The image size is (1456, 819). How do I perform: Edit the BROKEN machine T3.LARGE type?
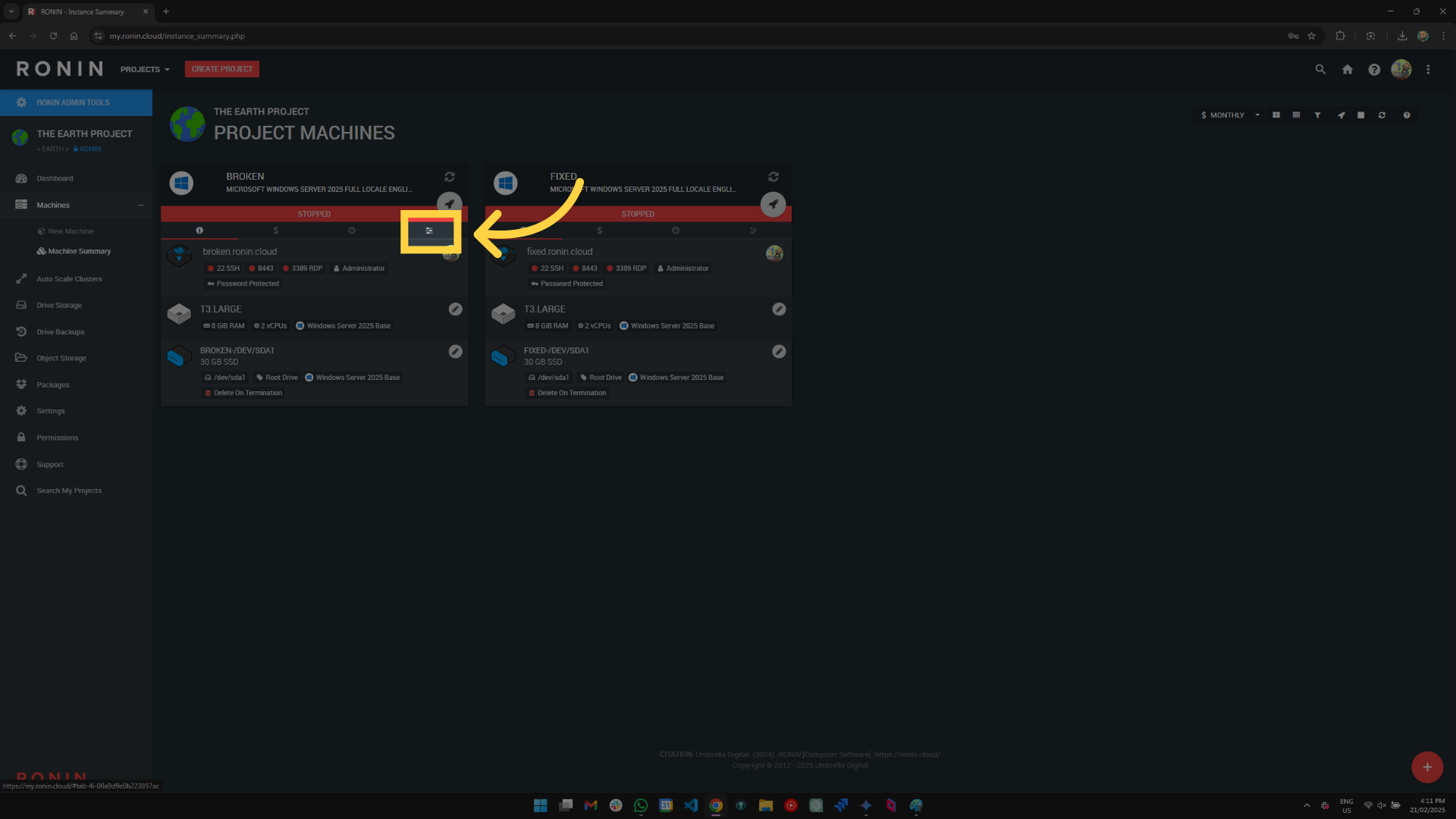click(455, 309)
